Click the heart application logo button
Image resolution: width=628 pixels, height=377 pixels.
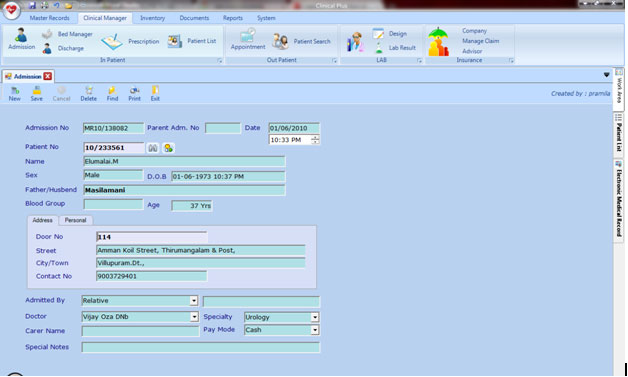(11, 10)
